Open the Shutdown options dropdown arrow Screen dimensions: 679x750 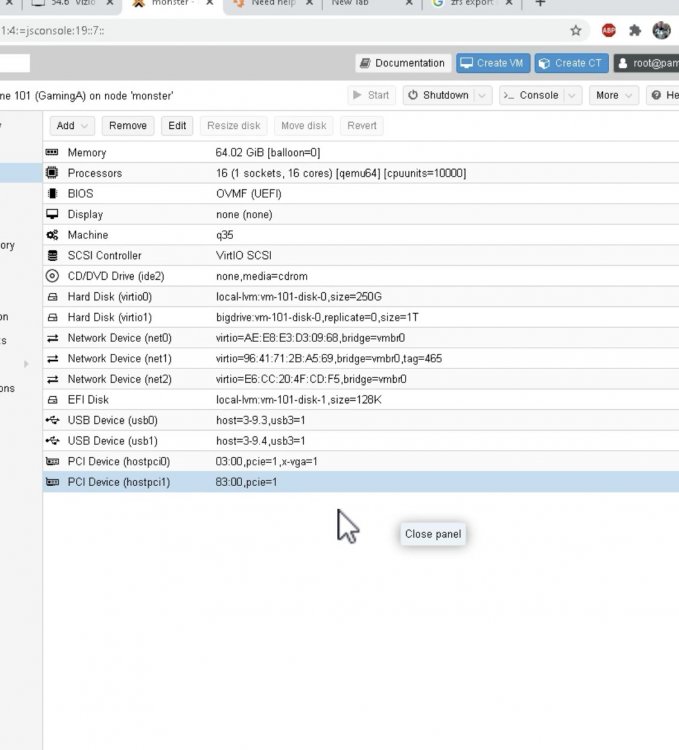(482, 95)
